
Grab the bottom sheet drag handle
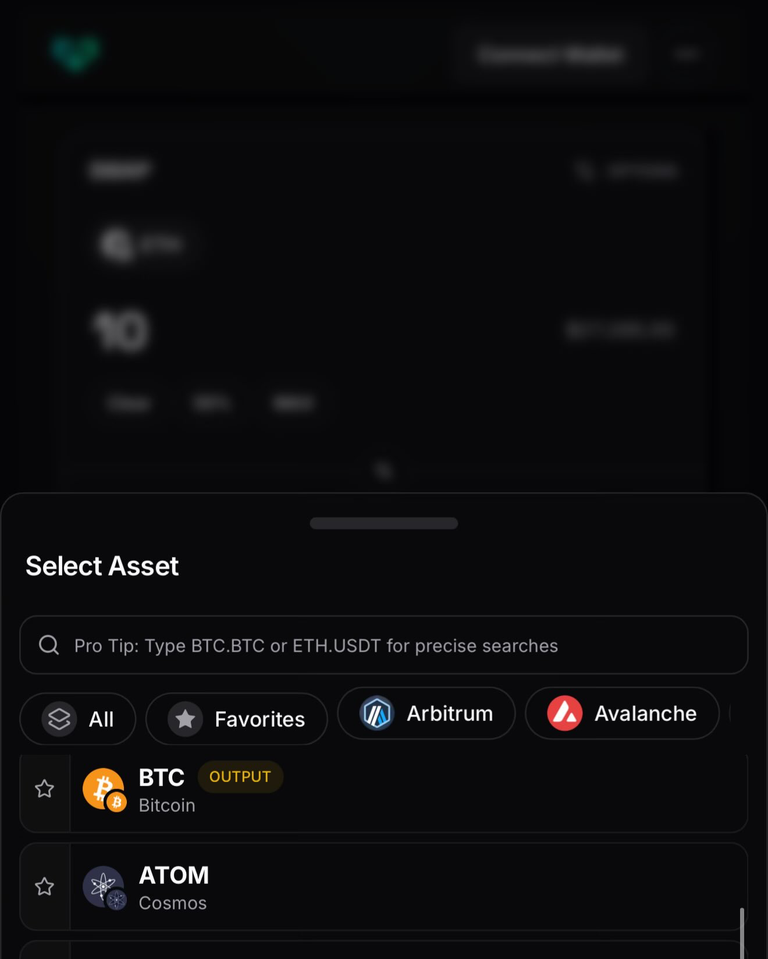384,523
